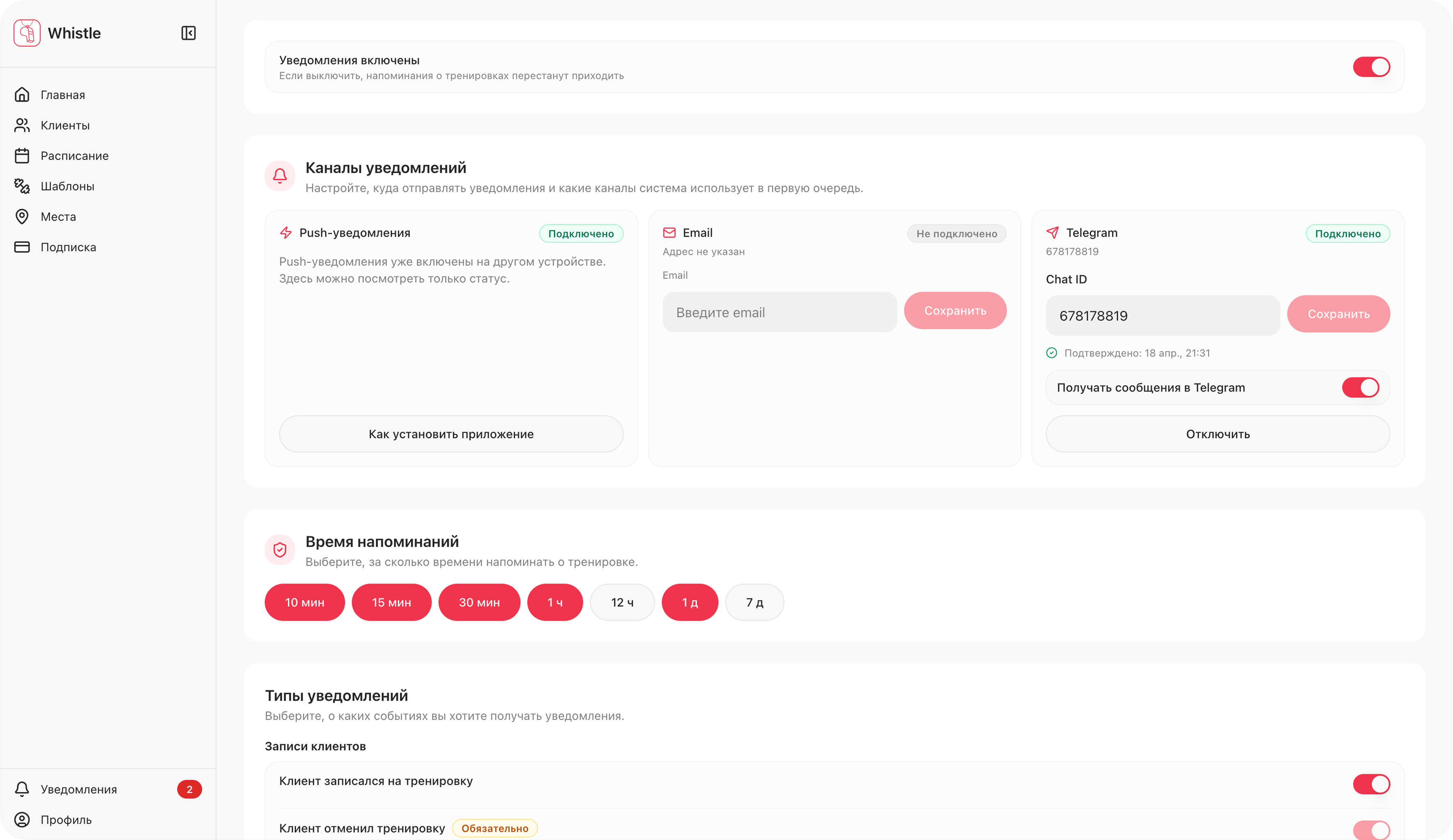Screen dimensions: 1453x840
Task: Deselect the 1 д reminder chip
Action: click(x=690, y=602)
